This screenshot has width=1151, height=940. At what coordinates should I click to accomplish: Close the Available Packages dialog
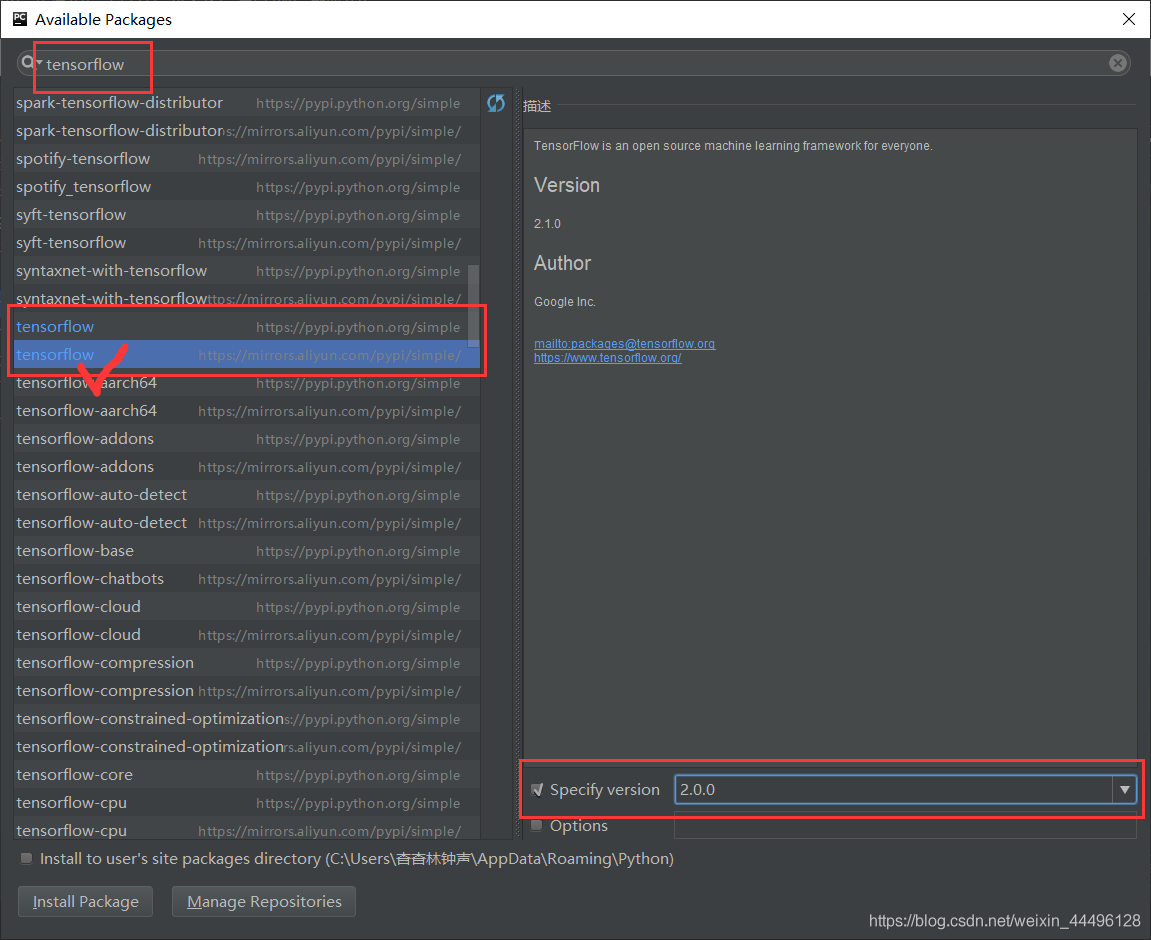tap(1128, 19)
